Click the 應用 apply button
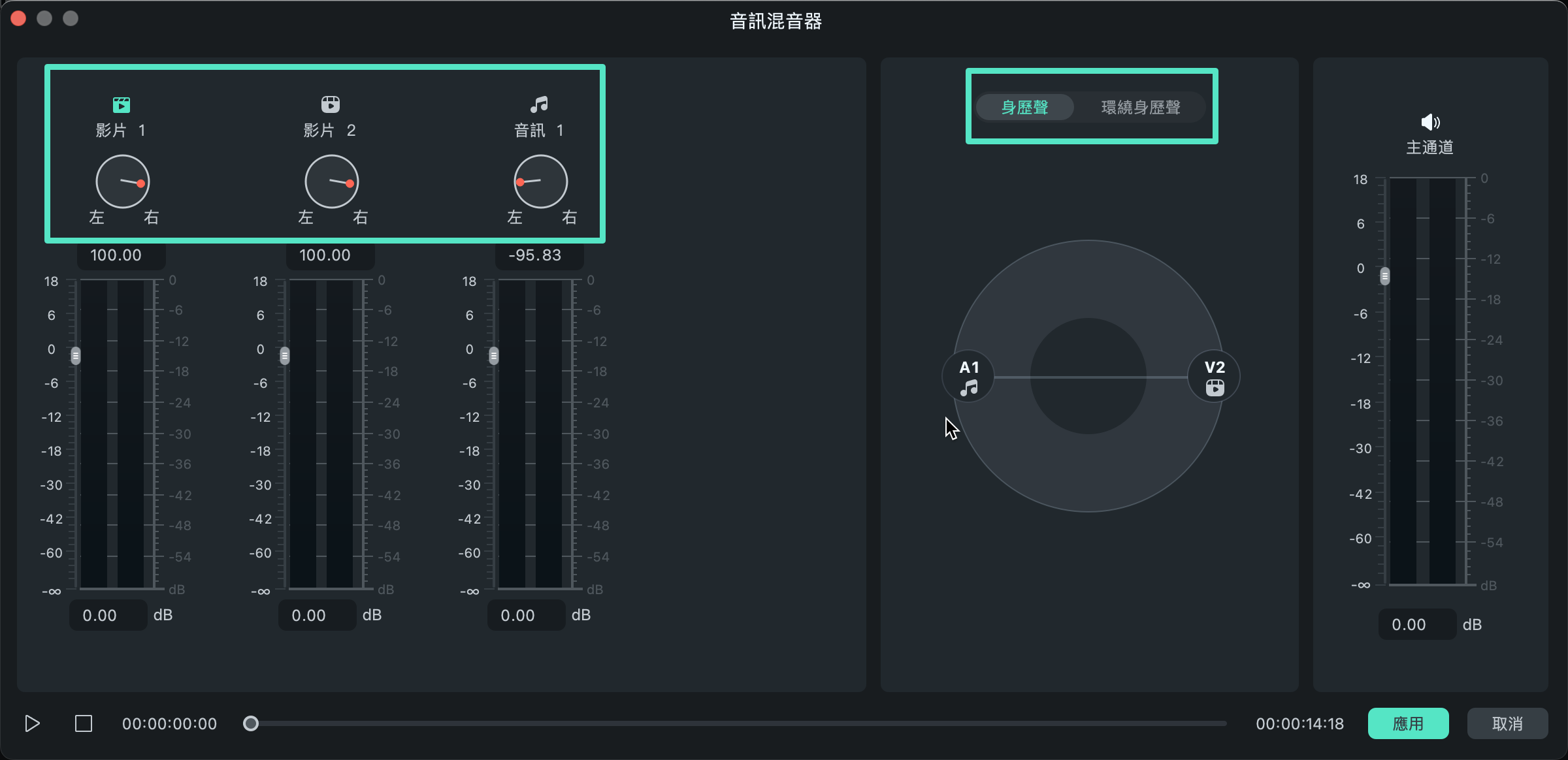The image size is (1568, 760). tap(1409, 723)
